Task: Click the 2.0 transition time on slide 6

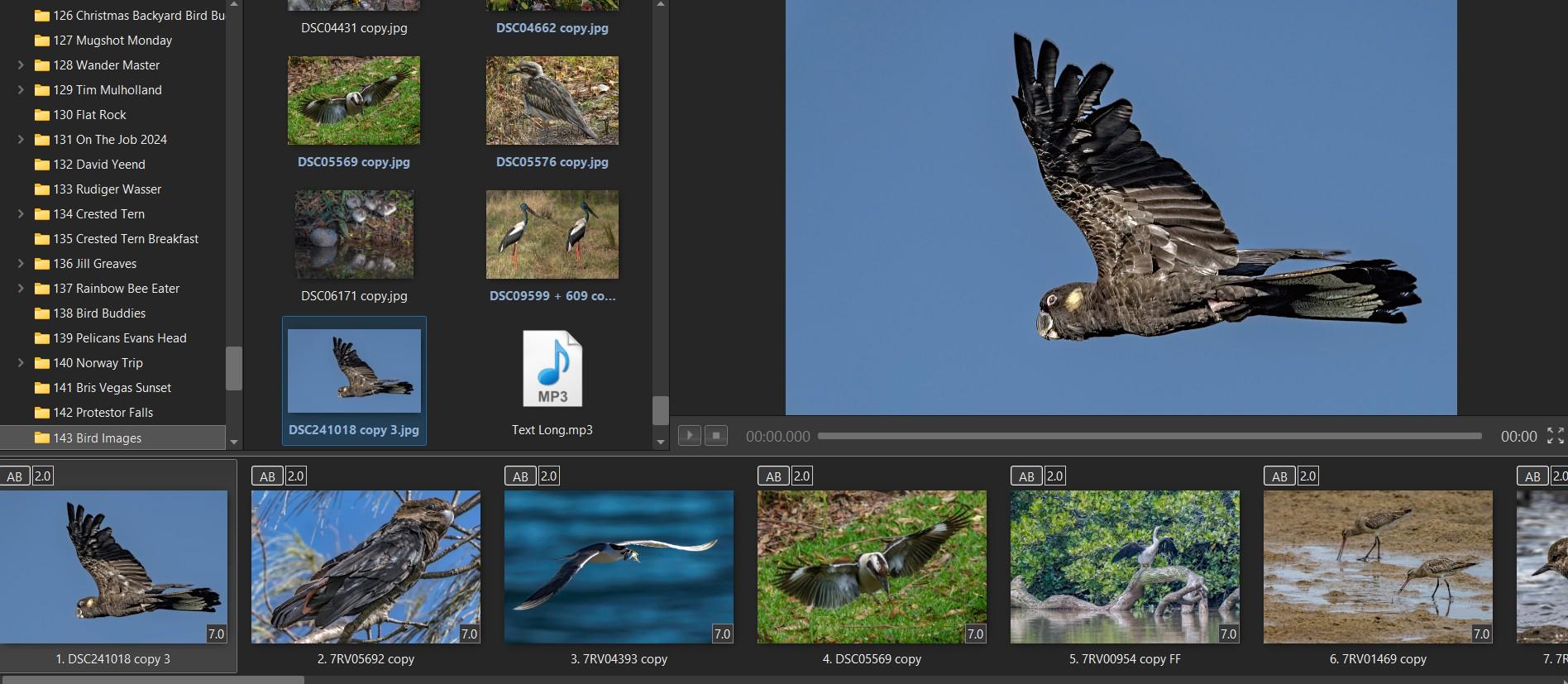Action: pyautogui.click(x=1308, y=476)
